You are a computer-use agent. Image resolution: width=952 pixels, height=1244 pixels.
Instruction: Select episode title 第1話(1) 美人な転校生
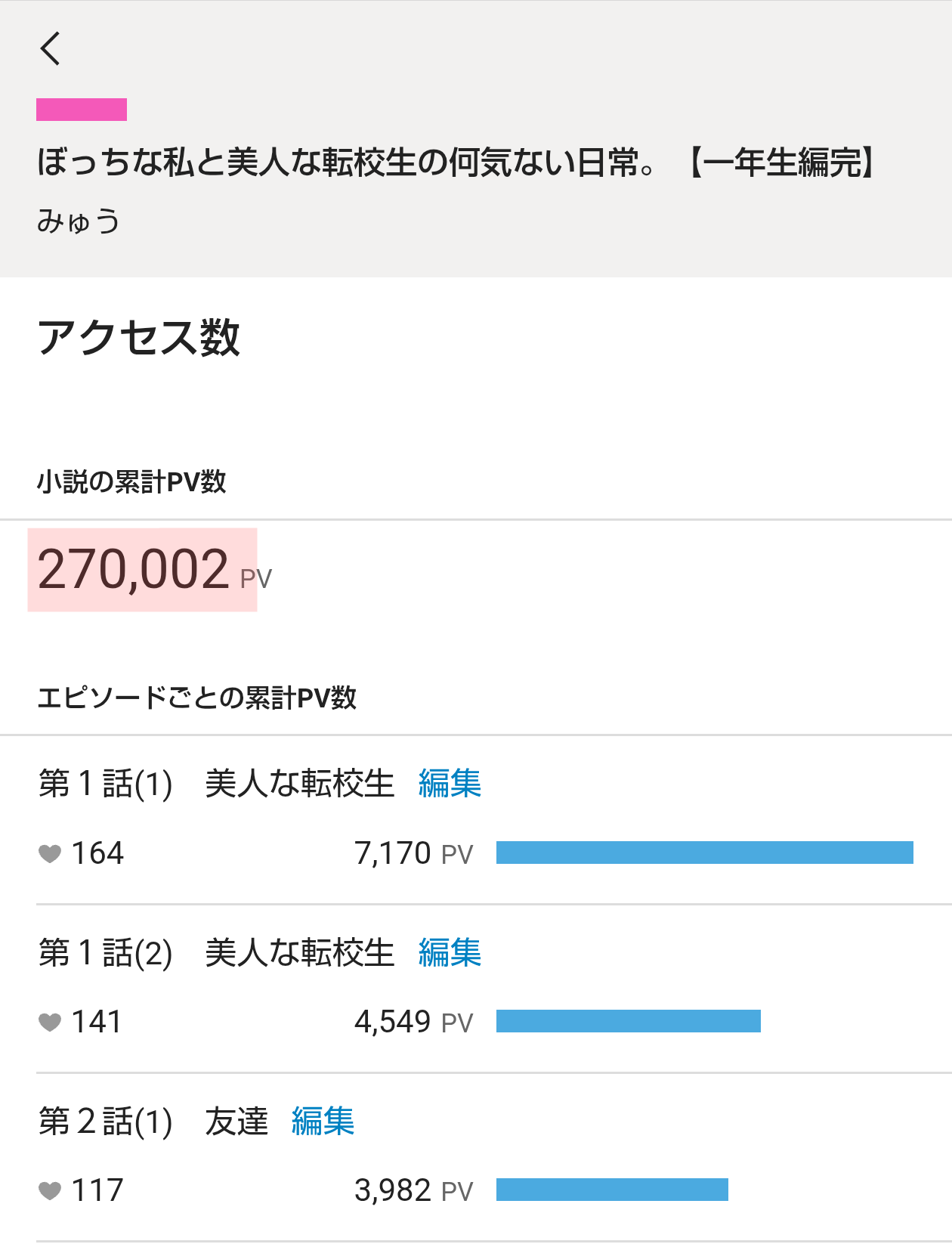click(216, 783)
